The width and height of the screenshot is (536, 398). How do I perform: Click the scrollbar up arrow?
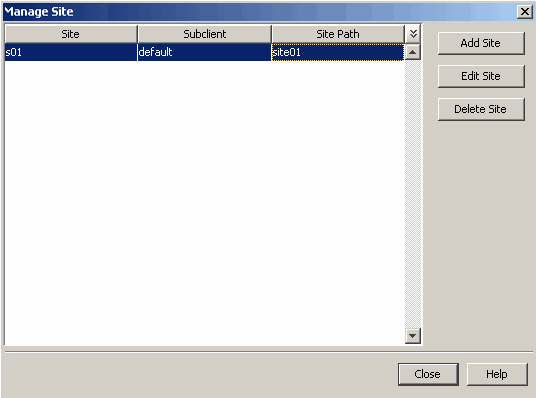[413, 52]
